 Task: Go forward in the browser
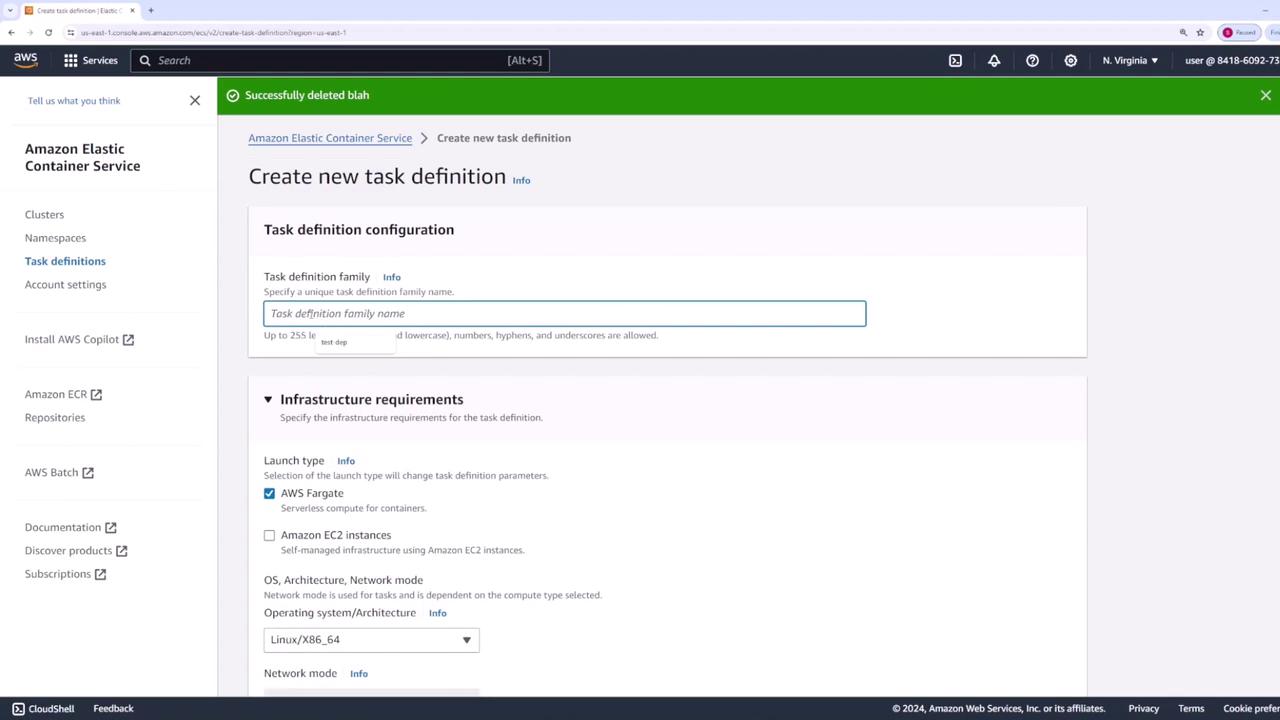[x=30, y=32]
